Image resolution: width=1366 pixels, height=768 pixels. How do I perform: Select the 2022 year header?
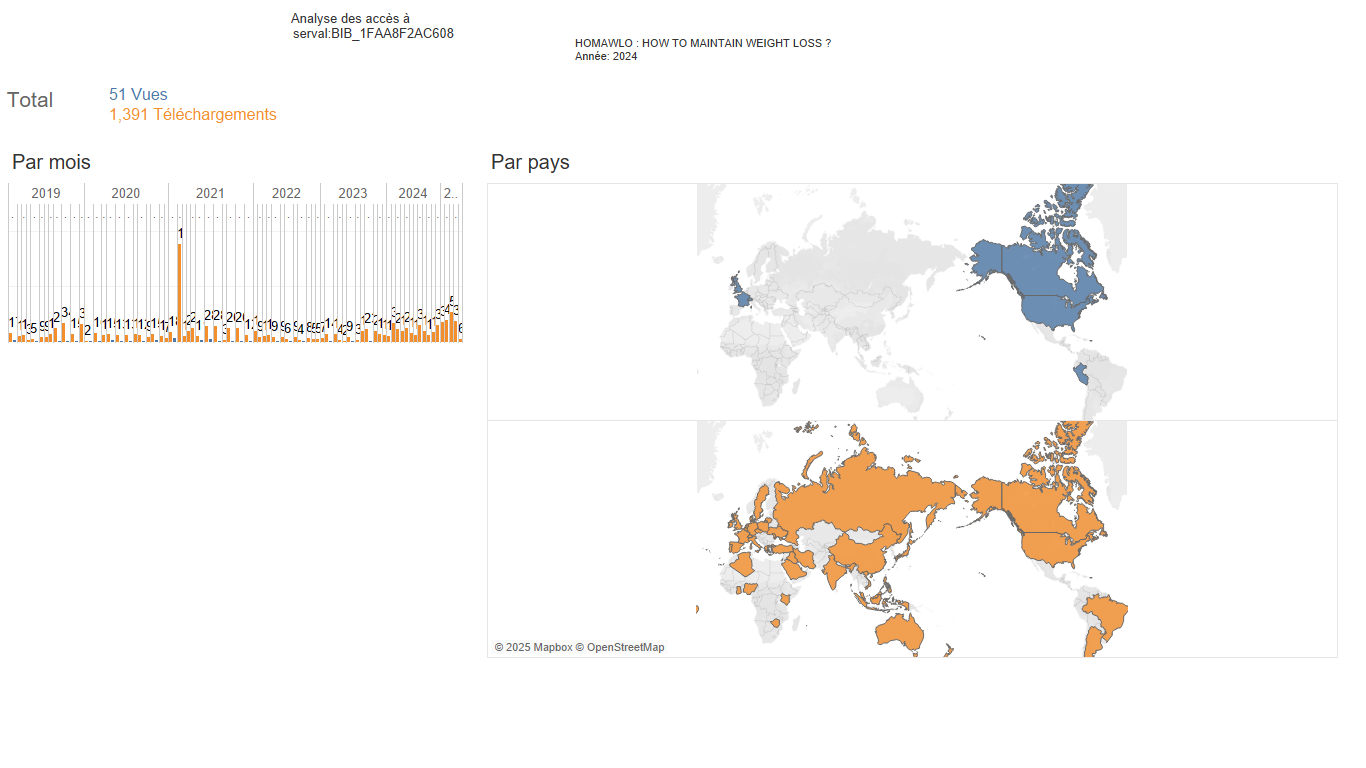(286, 193)
